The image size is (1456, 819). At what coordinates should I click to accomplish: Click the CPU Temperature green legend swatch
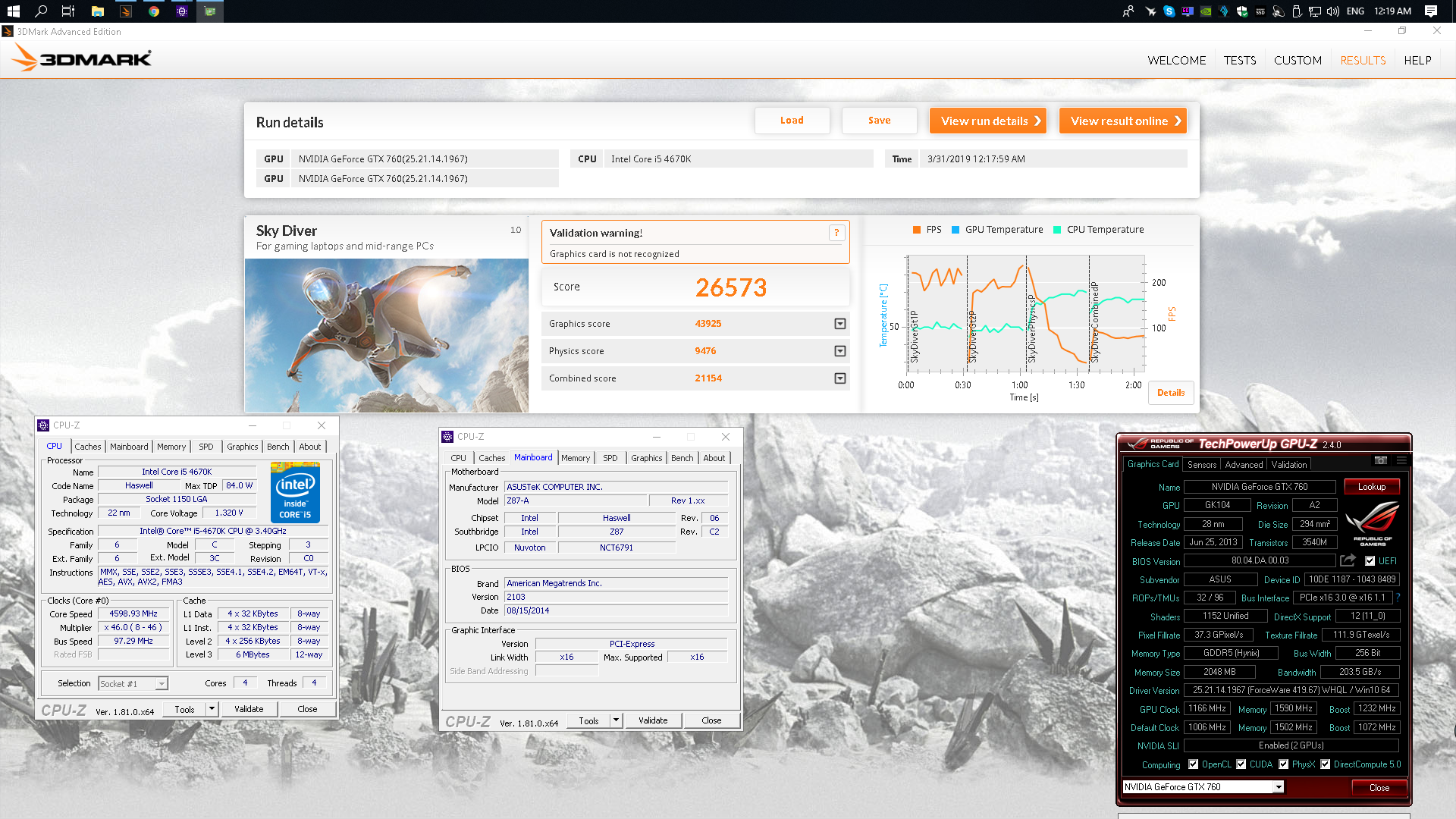point(1057,230)
